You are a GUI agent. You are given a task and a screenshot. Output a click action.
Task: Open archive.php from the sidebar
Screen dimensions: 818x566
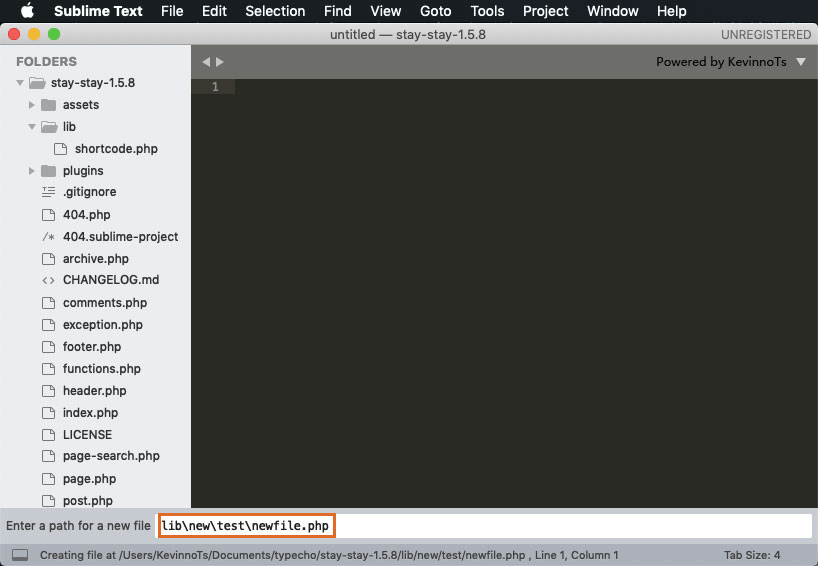95,259
